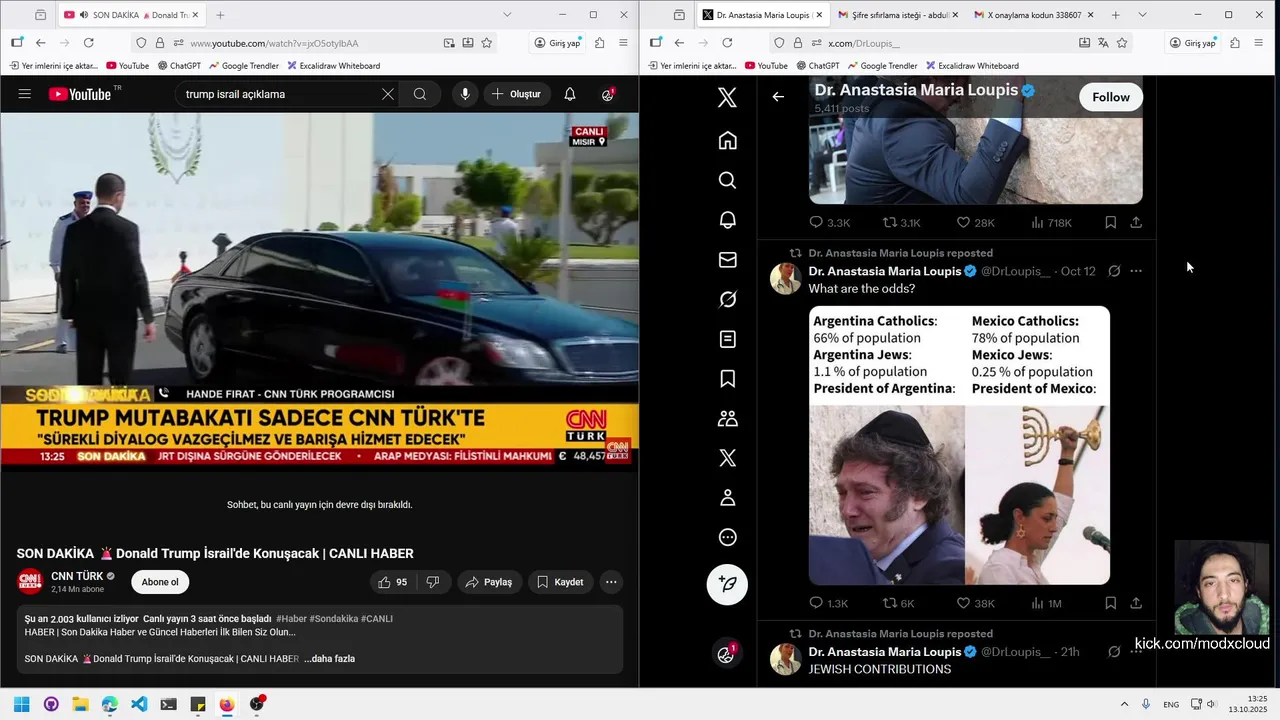Open X notifications in the sidebar
The width and height of the screenshot is (1280, 720).
pos(727,220)
